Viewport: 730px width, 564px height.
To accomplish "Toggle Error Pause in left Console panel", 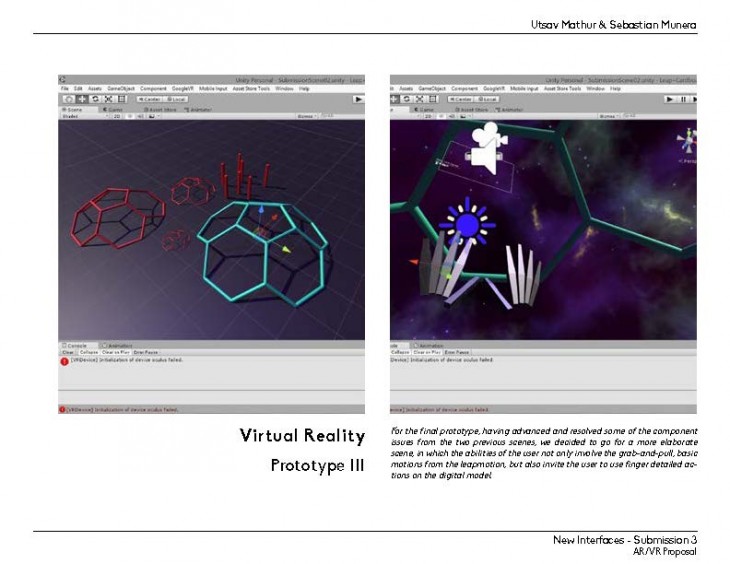I will (146, 352).
